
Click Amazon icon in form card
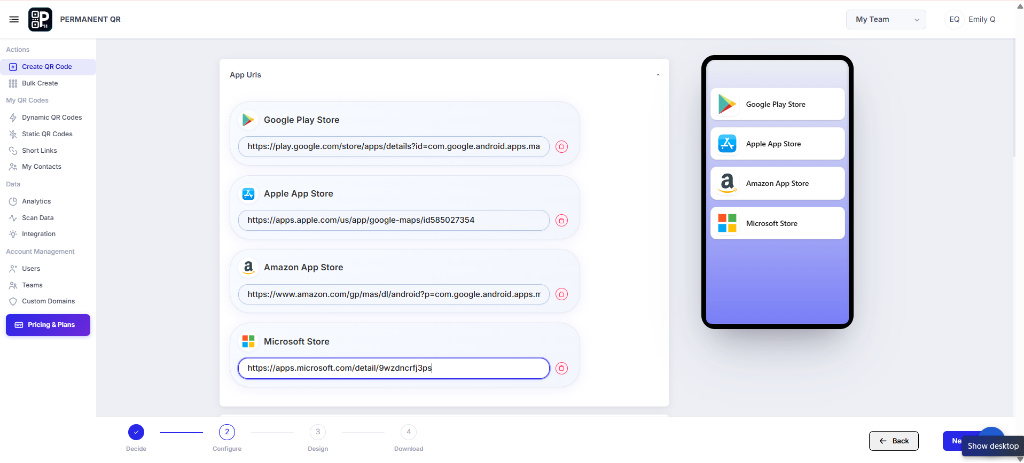click(248, 267)
